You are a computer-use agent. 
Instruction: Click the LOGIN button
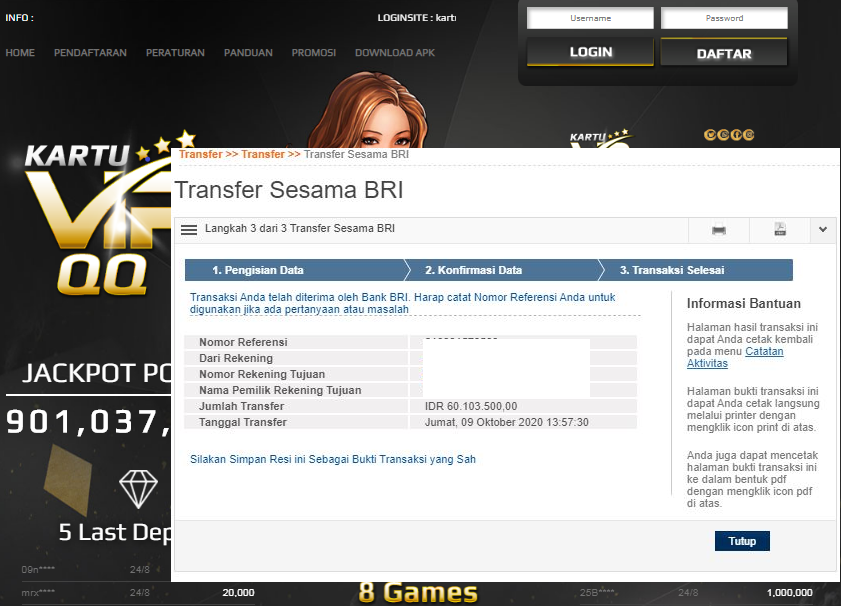click(590, 52)
